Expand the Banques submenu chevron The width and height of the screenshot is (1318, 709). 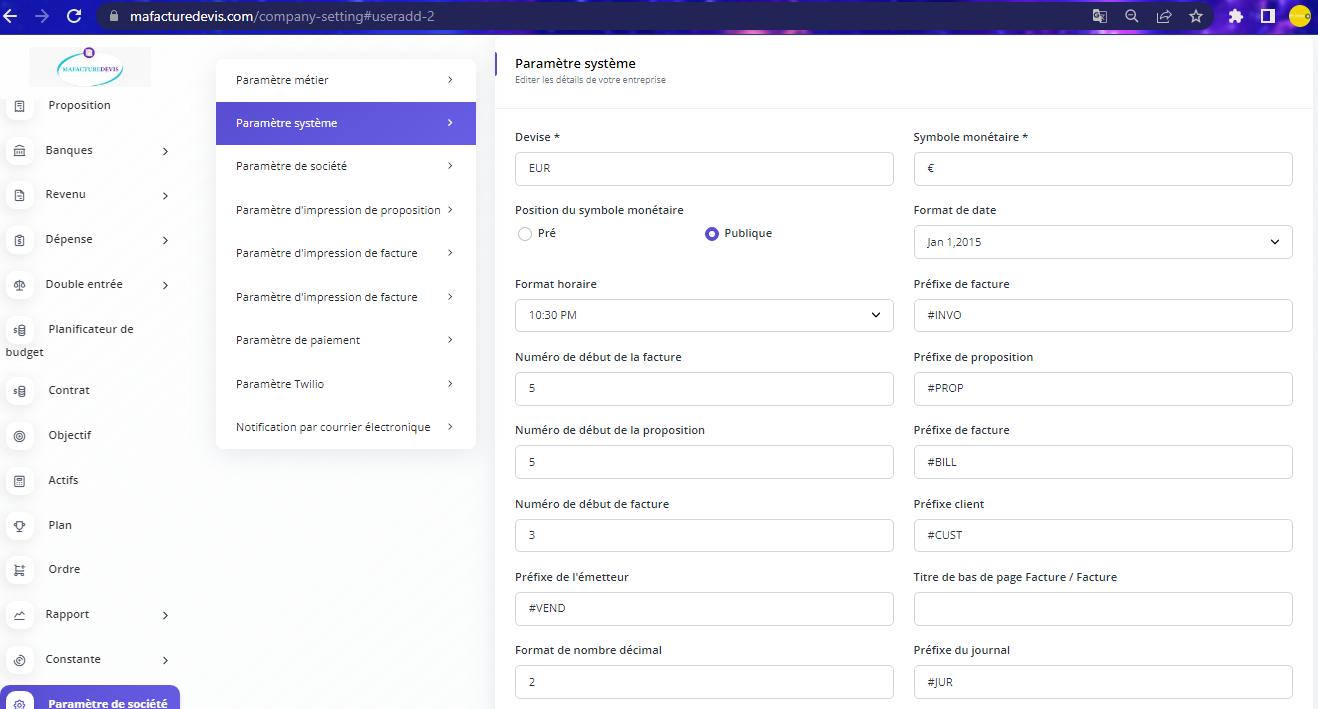click(x=165, y=152)
